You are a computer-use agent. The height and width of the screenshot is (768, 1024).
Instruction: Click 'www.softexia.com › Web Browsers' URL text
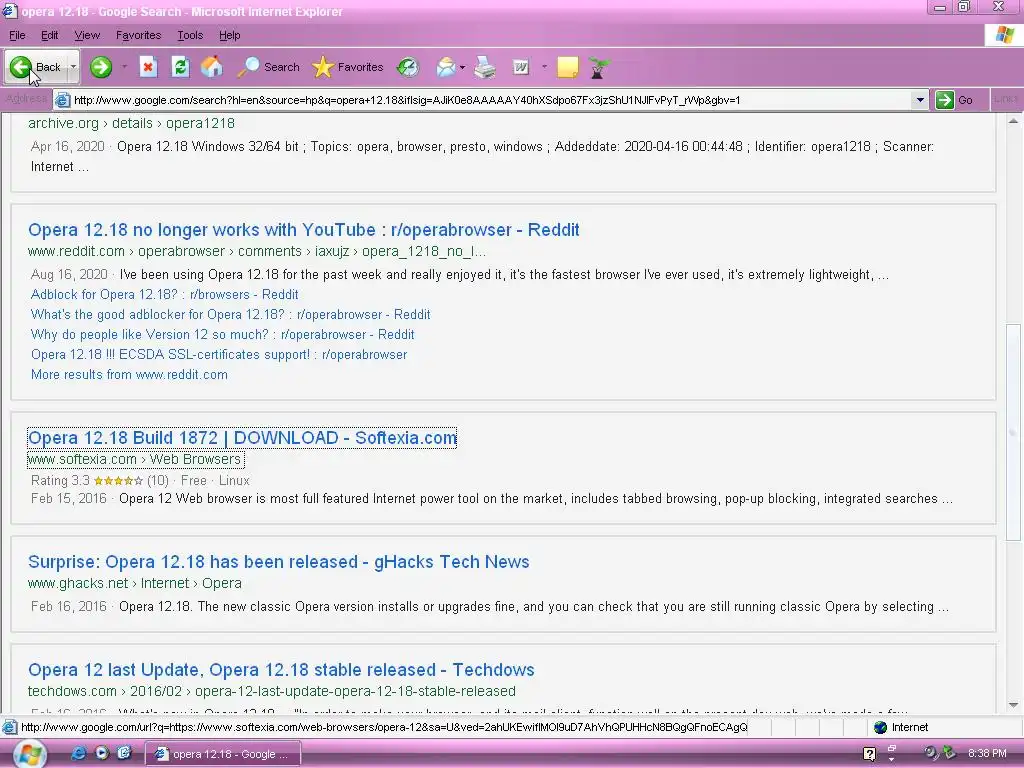(x=135, y=460)
